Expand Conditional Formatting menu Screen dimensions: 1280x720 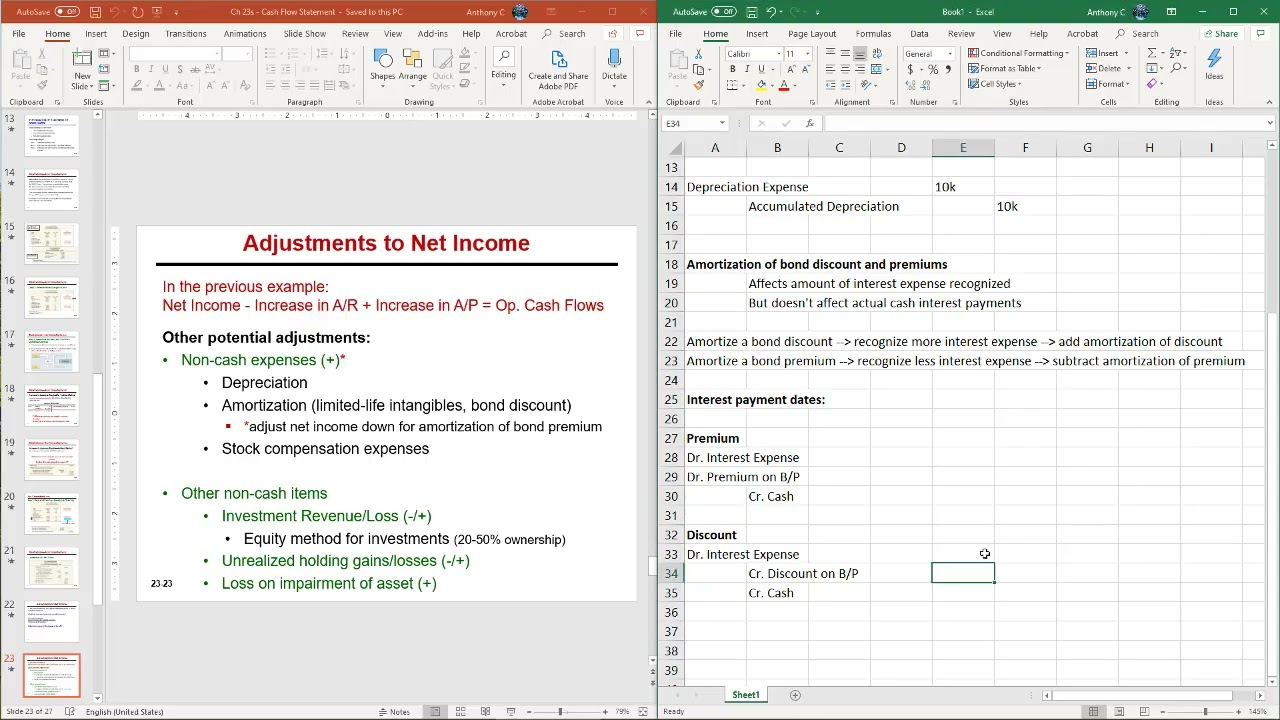(x=1018, y=53)
